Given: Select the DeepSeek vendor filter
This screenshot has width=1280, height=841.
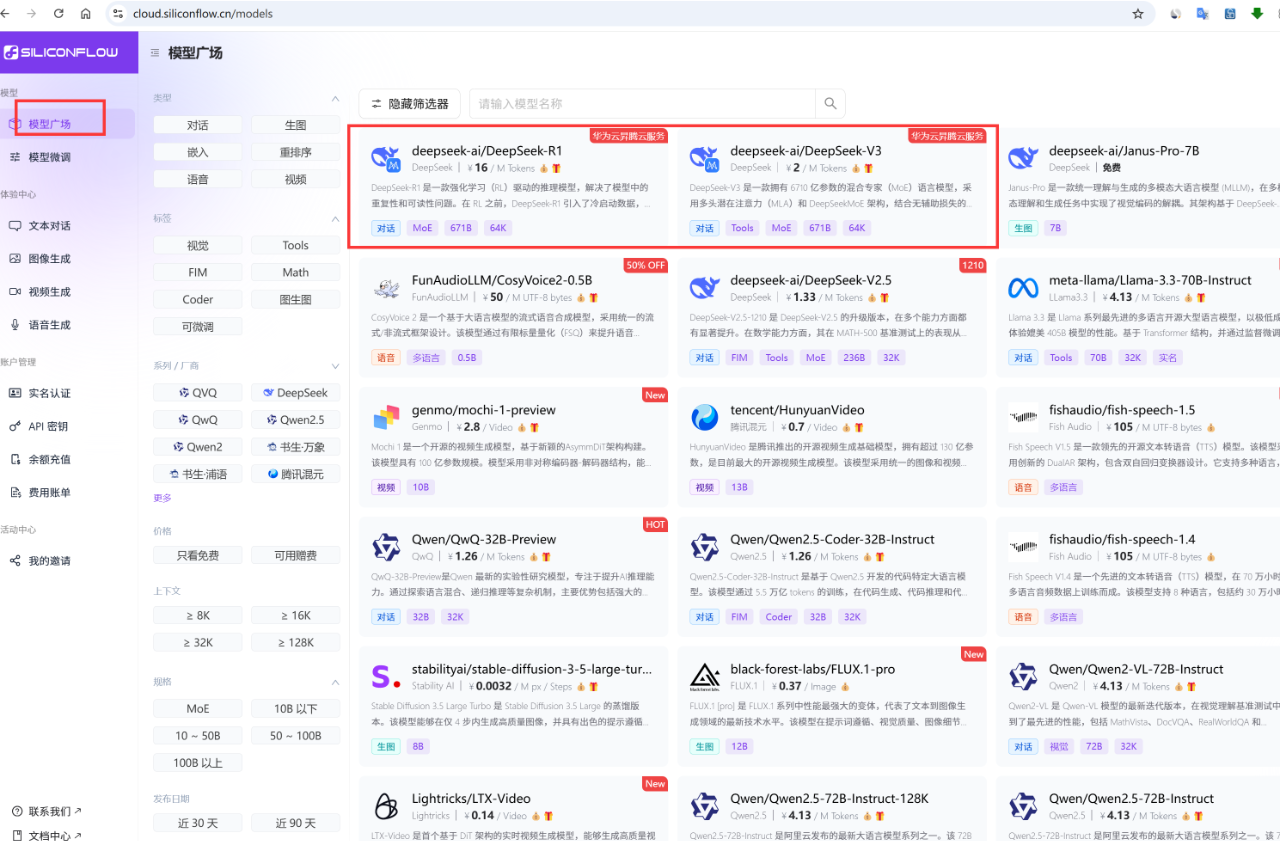Looking at the screenshot, I should click(295, 393).
